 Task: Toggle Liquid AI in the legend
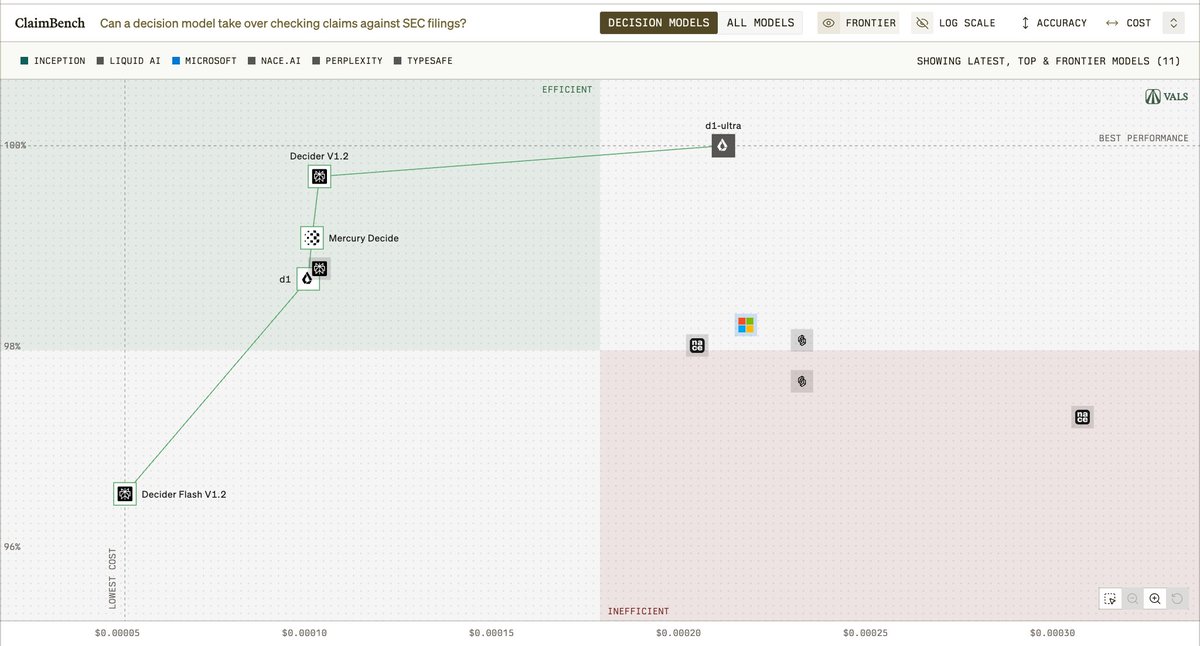click(129, 61)
